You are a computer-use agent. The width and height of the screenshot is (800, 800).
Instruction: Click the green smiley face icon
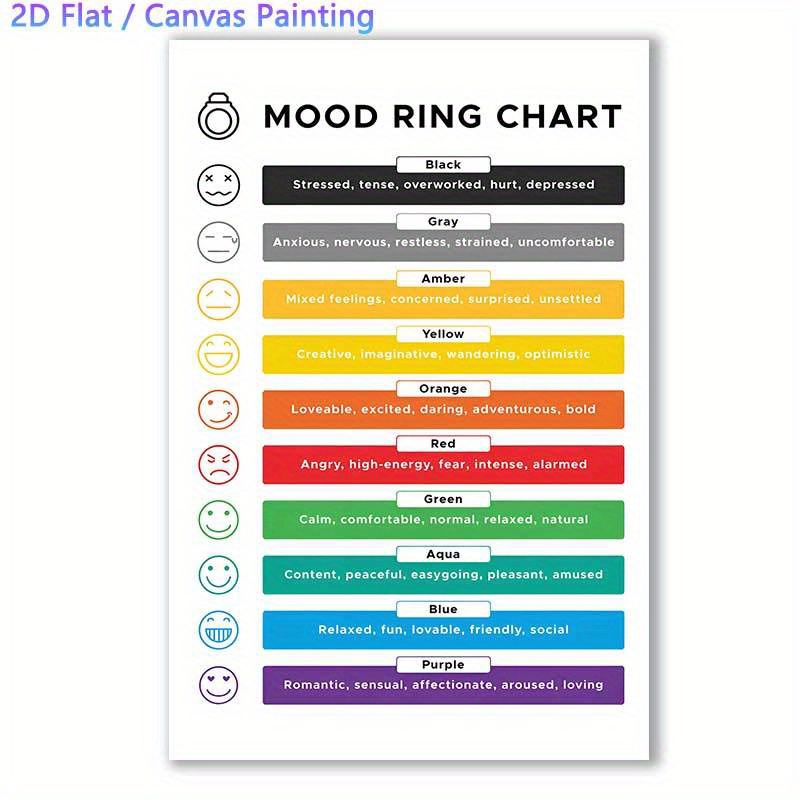pyautogui.click(x=217, y=519)
